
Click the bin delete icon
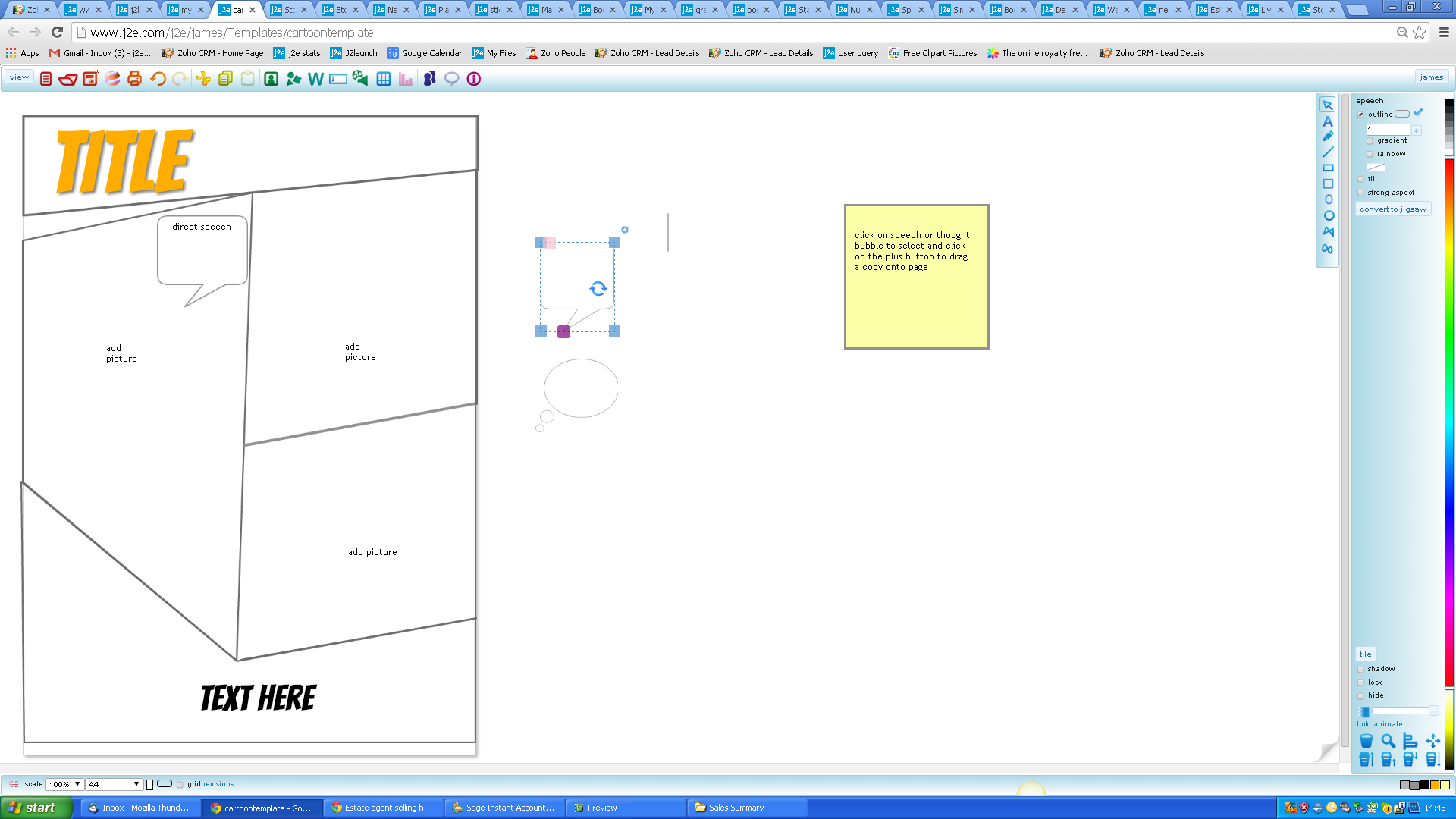[x=1366, y=741]
